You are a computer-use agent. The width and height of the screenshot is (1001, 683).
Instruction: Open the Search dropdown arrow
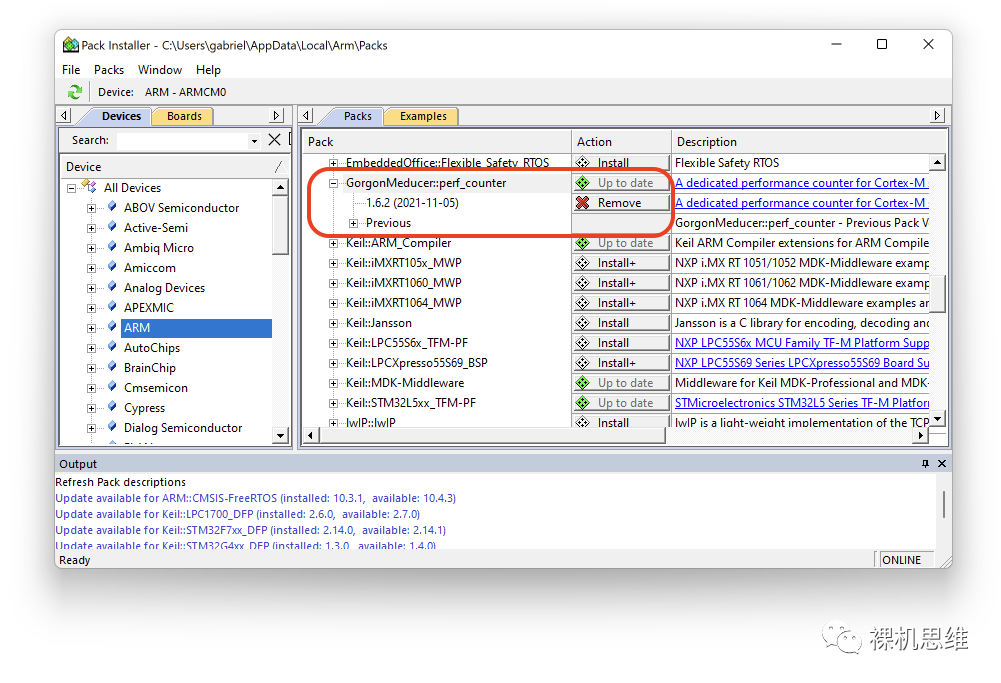pyautogui.click(x=254, y=141)
